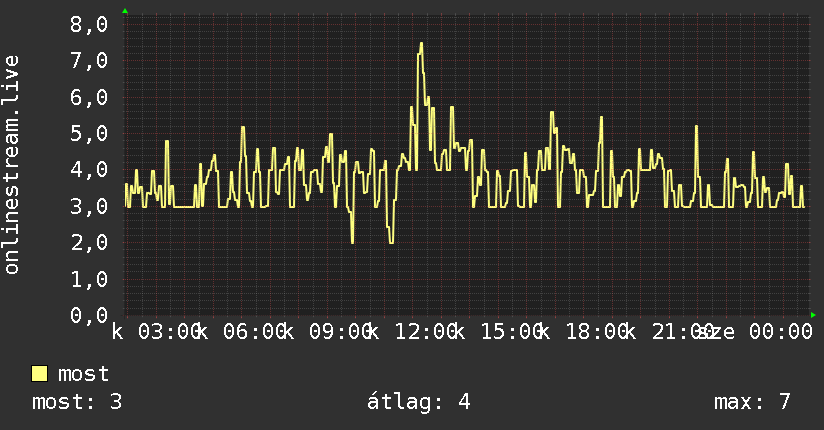Select the 'most: 3' current value text

coord(77,402)
